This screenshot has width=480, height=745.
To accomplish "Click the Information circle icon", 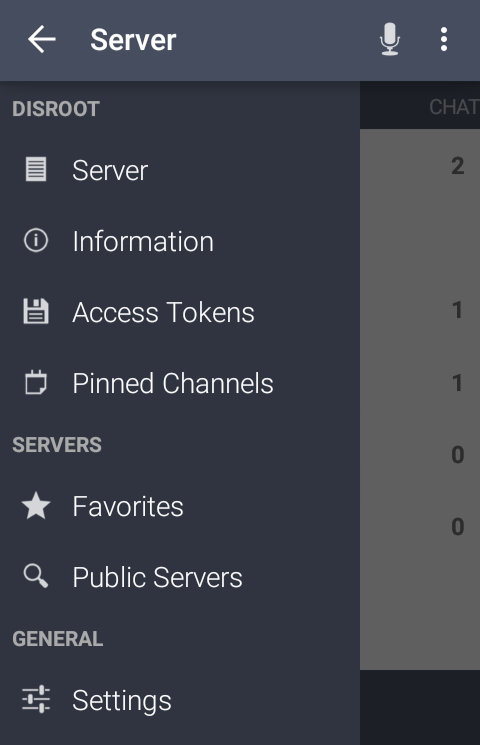I will tap(36, 240).
